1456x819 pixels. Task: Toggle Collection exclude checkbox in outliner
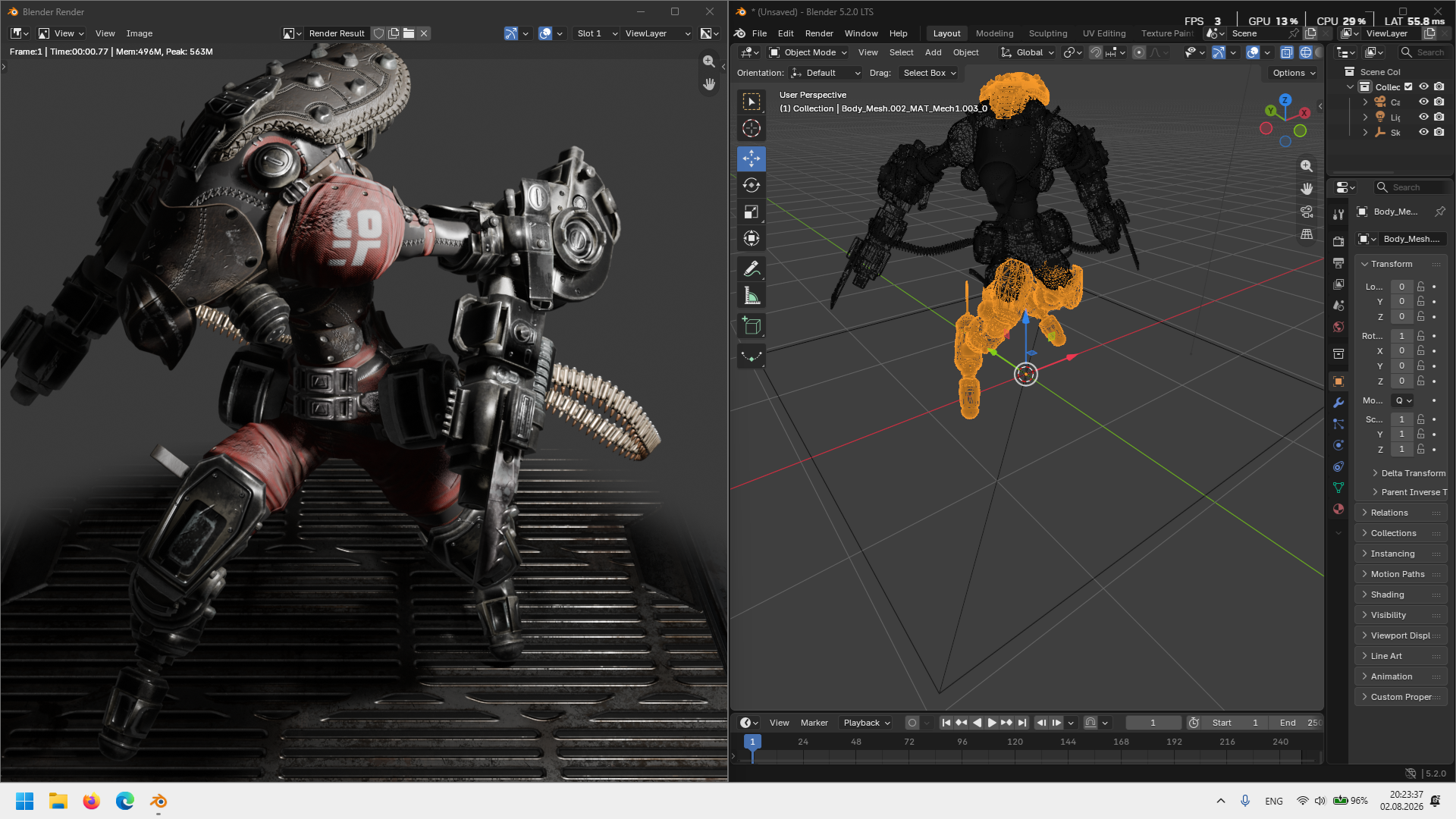[x=1408, y=87]
